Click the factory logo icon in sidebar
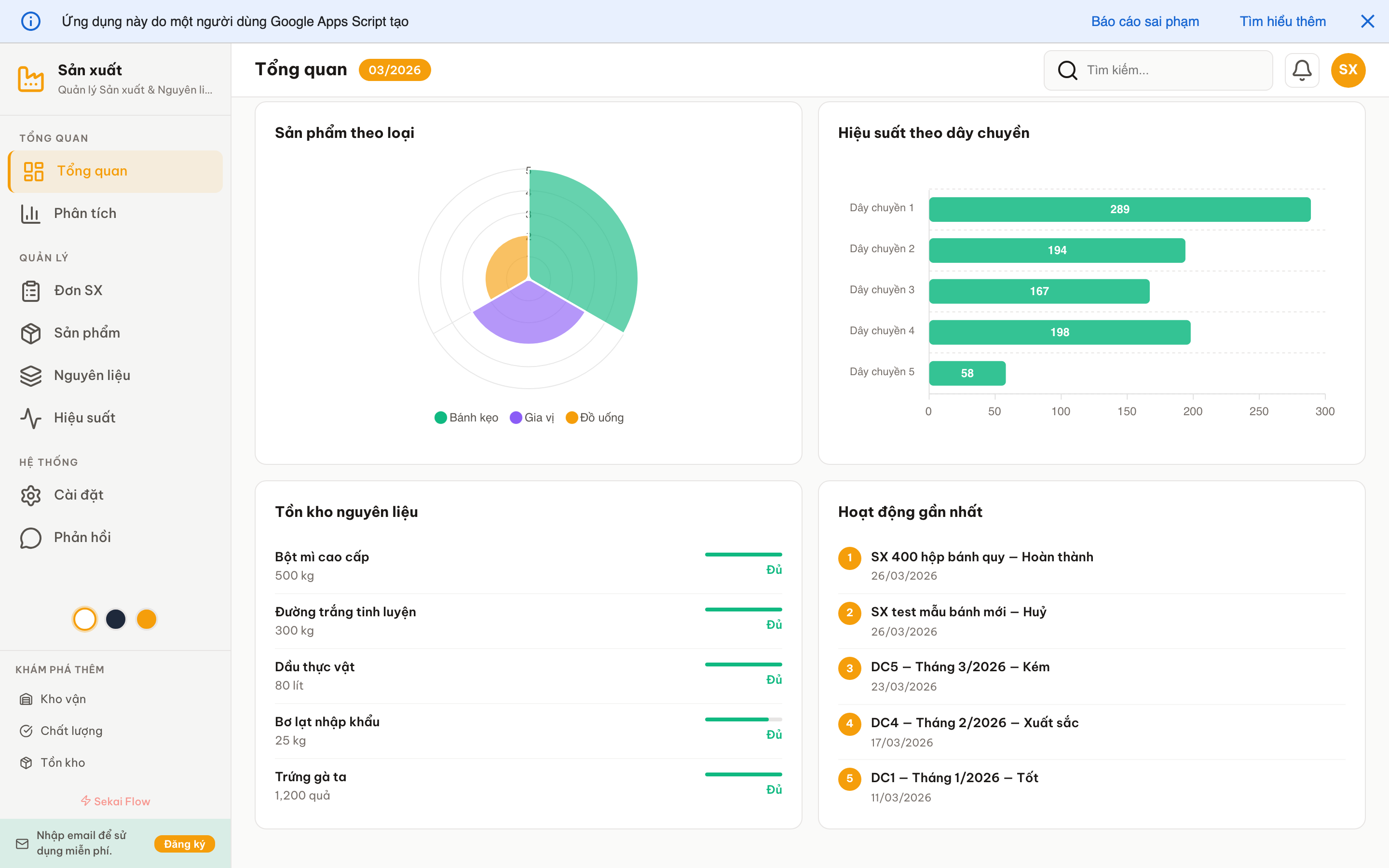Image resolution: width=1389 pixels, height=868 pixels. coord(31,79)
